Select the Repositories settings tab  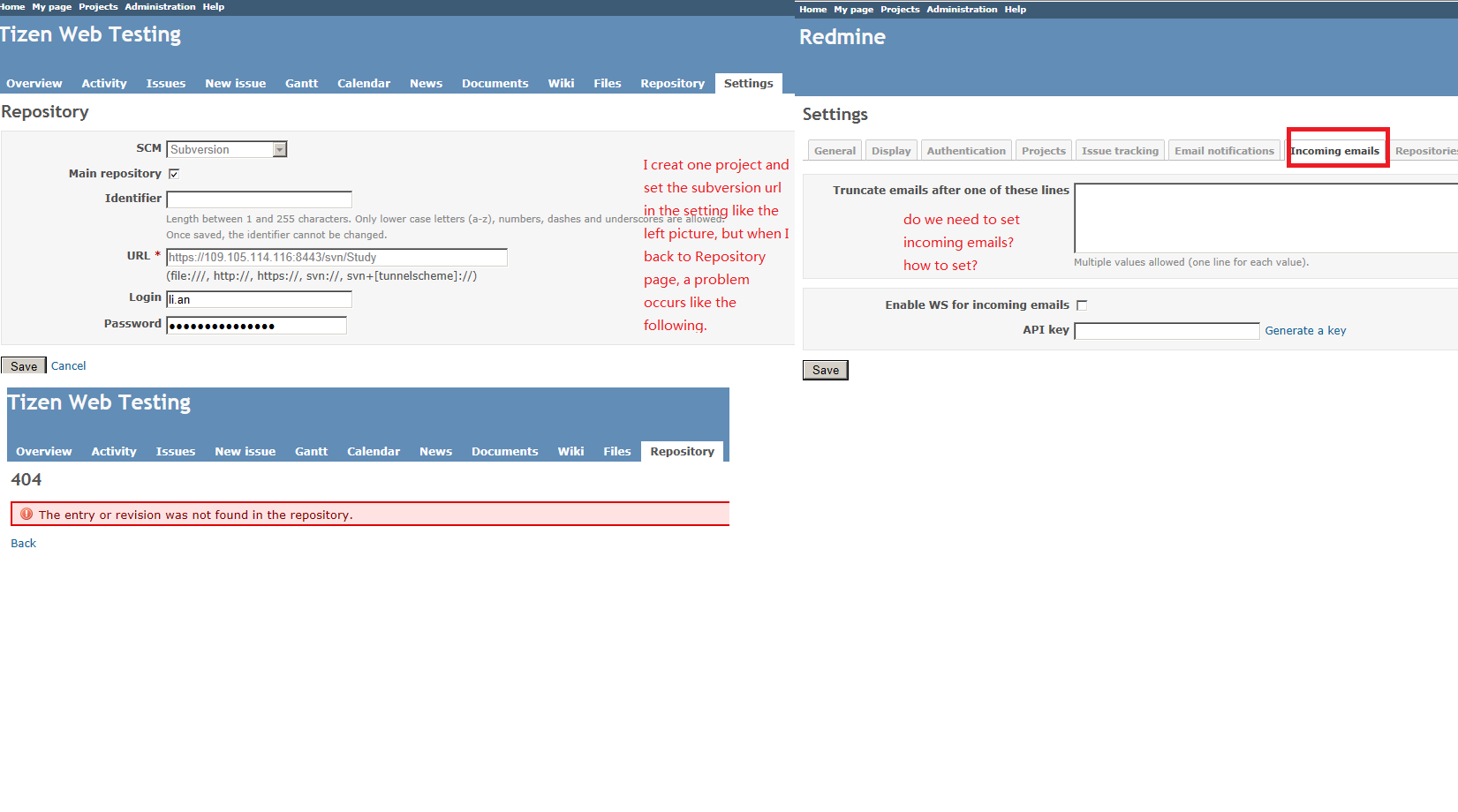(x=1424, y=151)
